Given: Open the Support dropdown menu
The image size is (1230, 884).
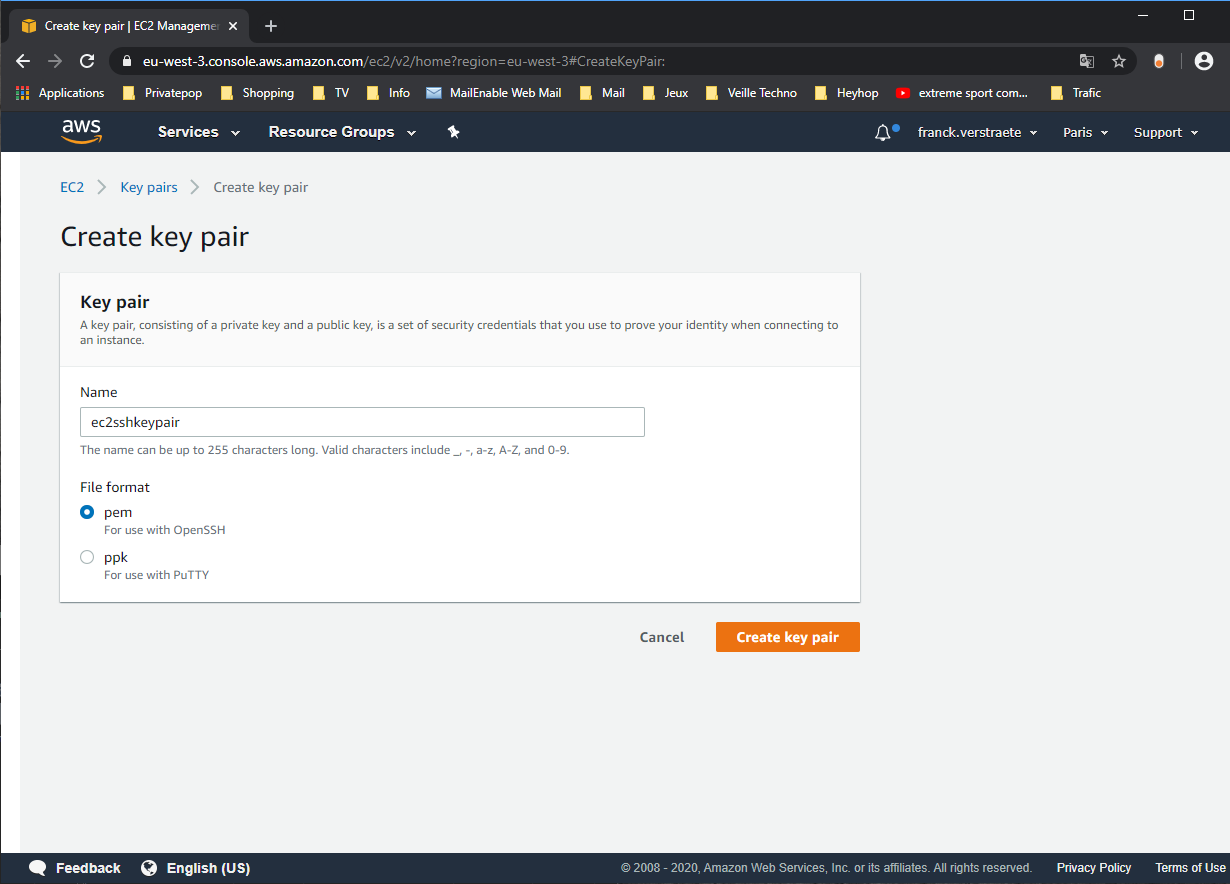Looking at the screenshot, I should click(x=1166, y=133).
